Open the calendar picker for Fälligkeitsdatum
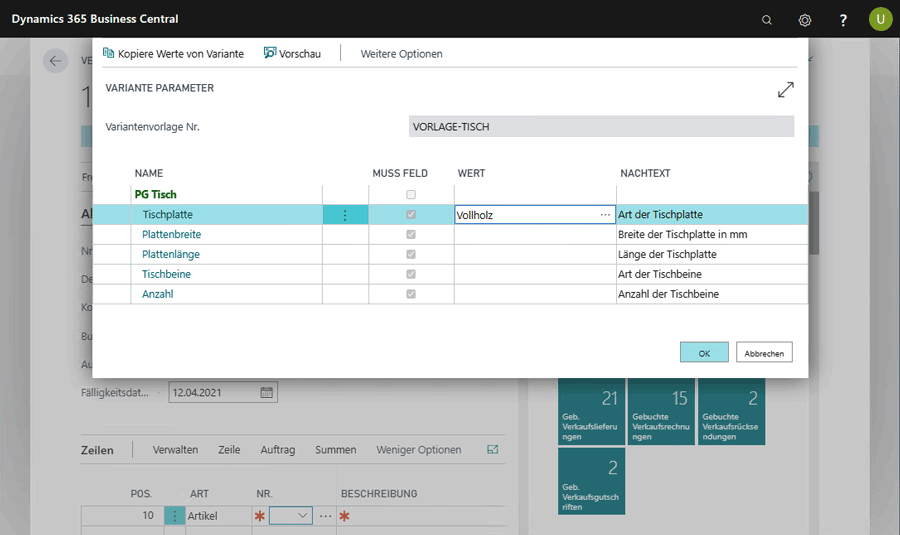The image size is (900, 535). (x=266, y=393)
